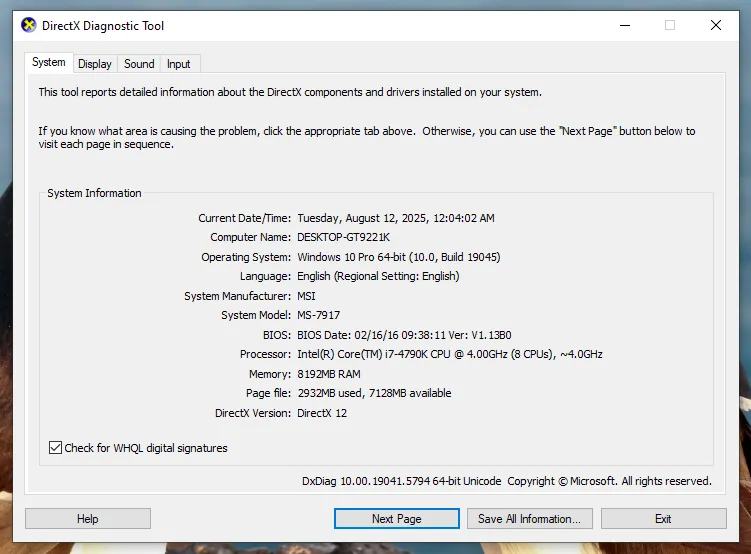Click the disabled maximize window button
The width and height of the screenshot is (751, 554).
(670, 25)
